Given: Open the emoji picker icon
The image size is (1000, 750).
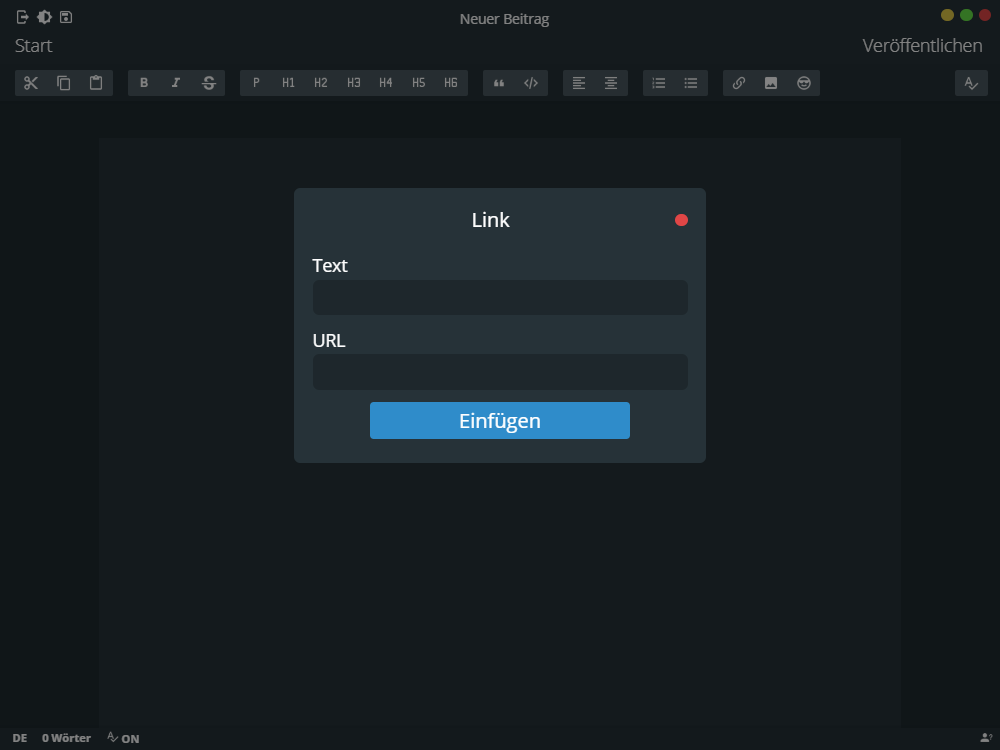Looking at the screenshot, I should (803, 83).
